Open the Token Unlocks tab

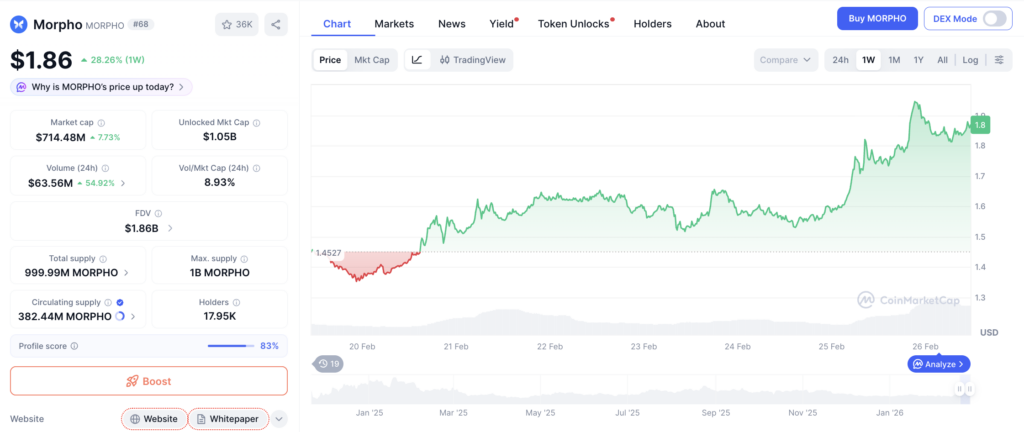[573, 23]
